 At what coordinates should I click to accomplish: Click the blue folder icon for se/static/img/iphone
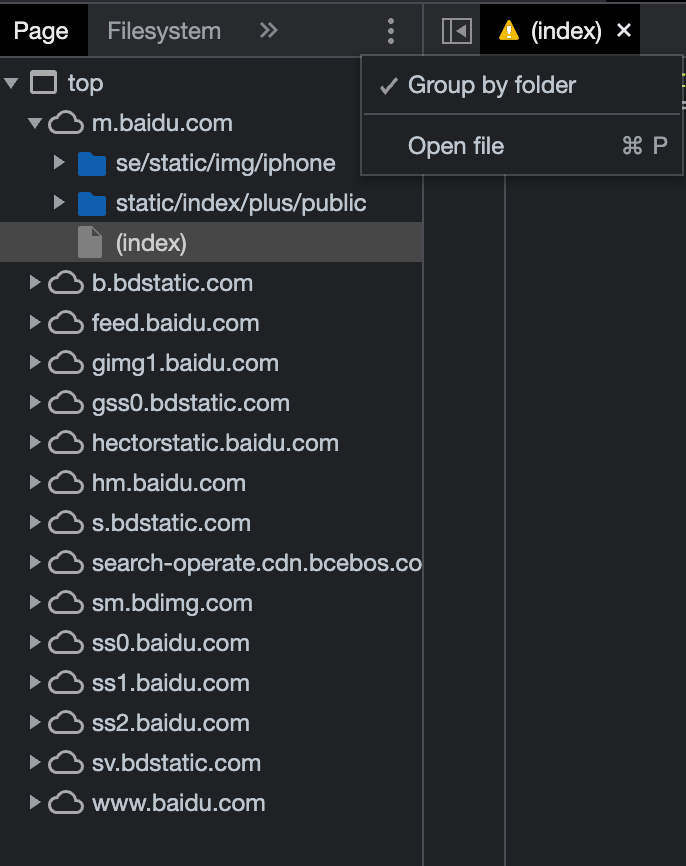pos(92,163)
